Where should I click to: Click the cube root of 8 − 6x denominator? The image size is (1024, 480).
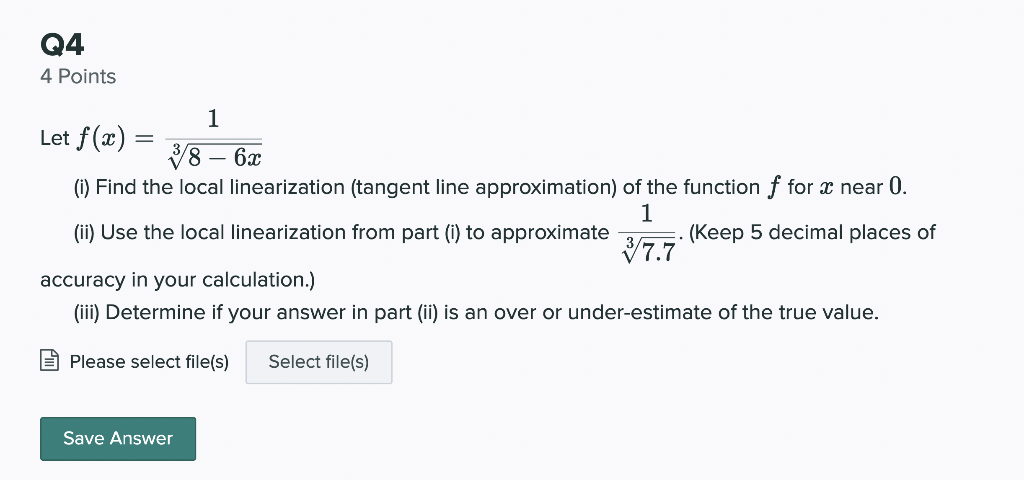215,157
